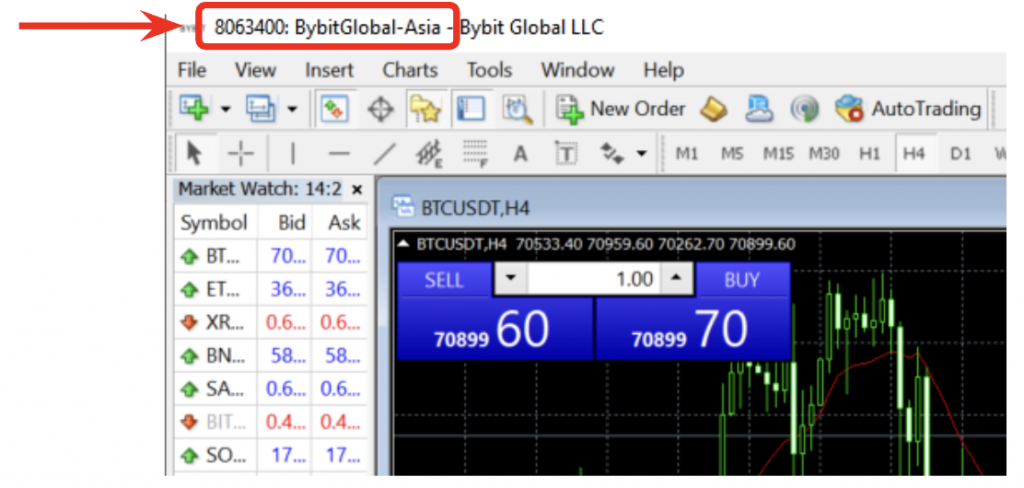Screen dimensions: 1024x488
Task: Open the Strategy Tester icon
Action: 517,108
